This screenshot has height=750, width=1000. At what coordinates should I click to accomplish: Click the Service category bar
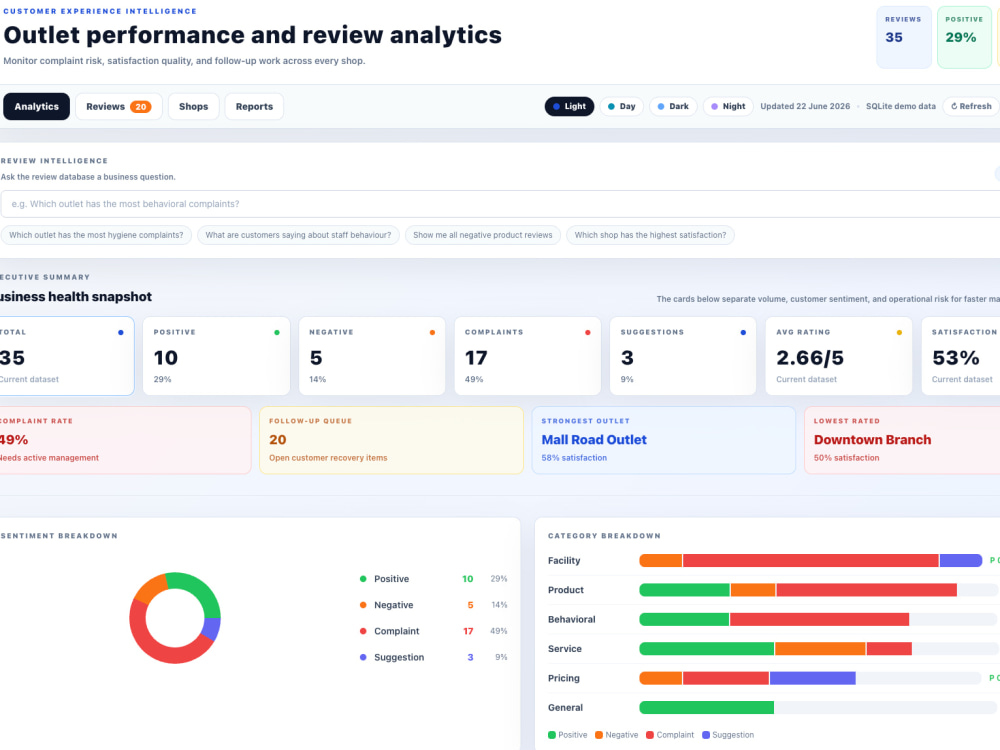(818, 649)
